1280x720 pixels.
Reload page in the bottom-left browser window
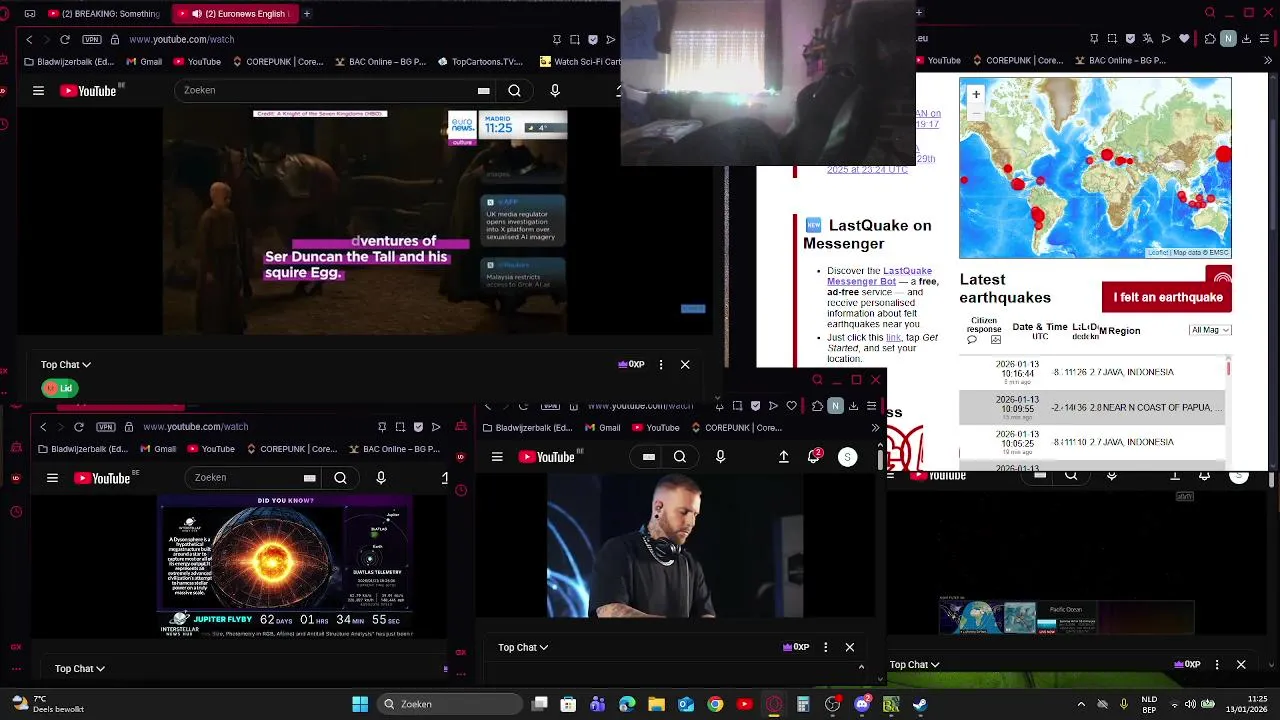tap(79, 427)
